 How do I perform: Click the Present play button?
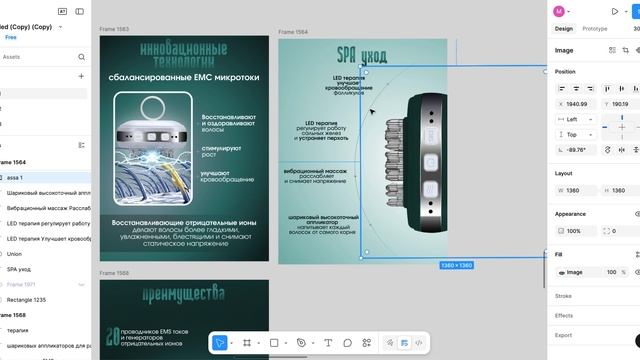pyautogui.click(x=615, y=11)
